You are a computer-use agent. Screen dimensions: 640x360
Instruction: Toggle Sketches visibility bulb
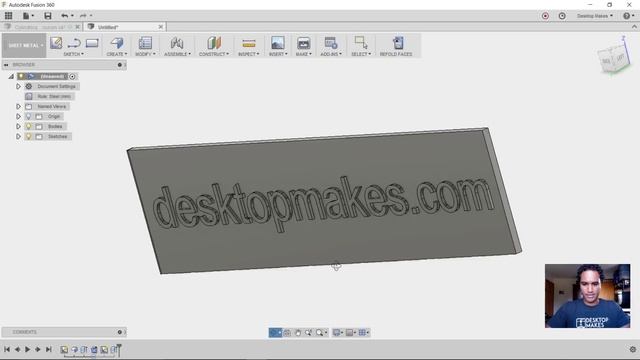[29, 136]
